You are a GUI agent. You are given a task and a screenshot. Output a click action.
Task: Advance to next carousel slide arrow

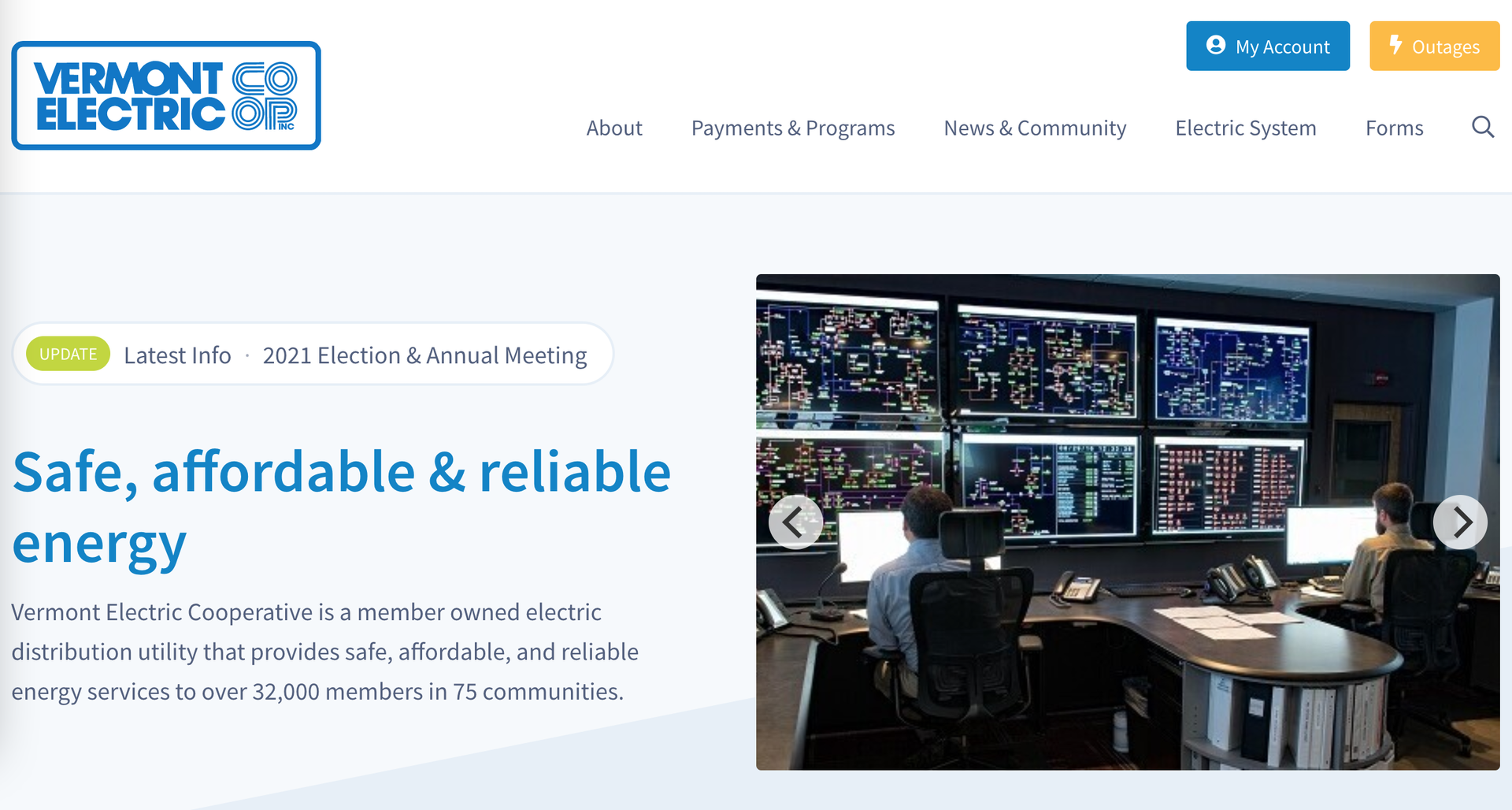pos(1460,522)
